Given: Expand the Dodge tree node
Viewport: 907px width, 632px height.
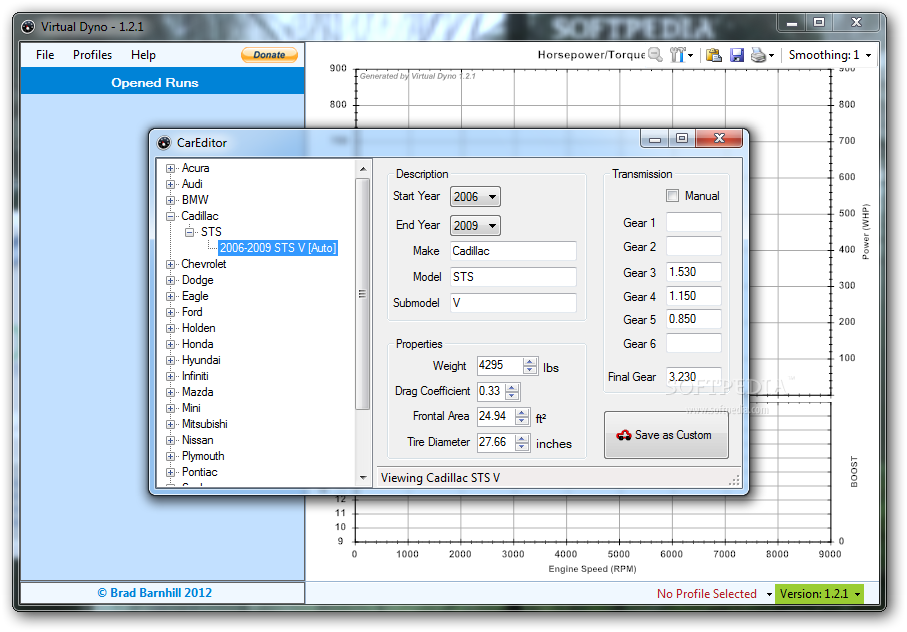Looking at the screenshot, I should [170, 280].
